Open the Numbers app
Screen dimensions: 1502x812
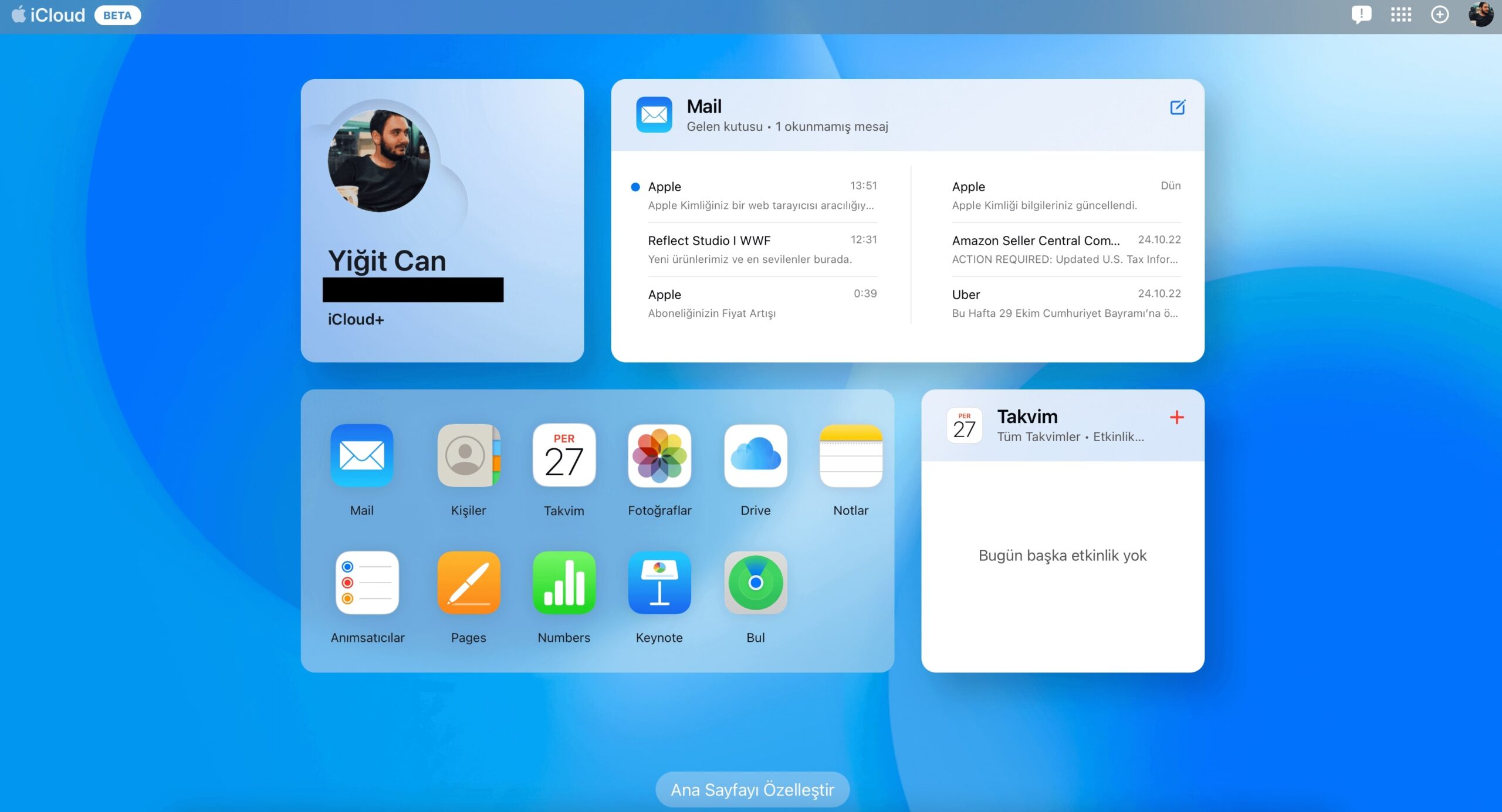(x=564, y=583)
